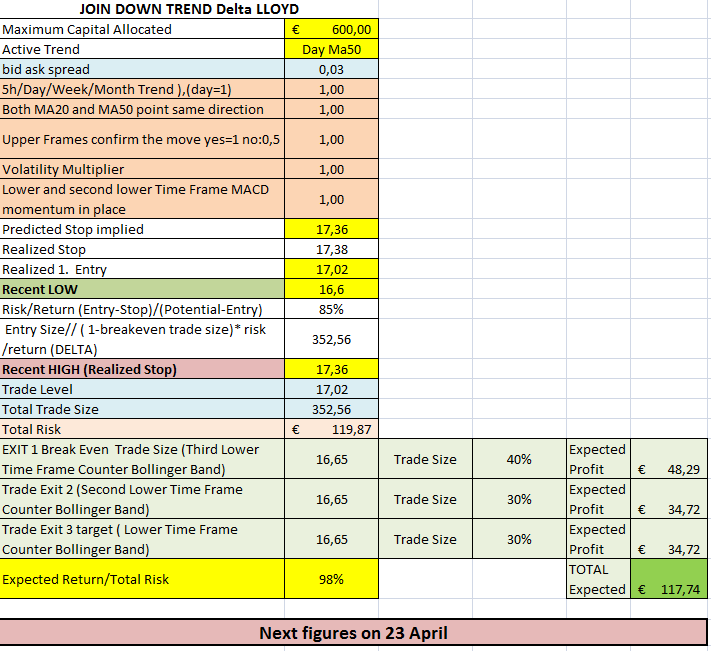Click the 1,00 value beside 5h/Day/Week/Month Trend
Screen dimensions: 711x651
tap(331, 89)
